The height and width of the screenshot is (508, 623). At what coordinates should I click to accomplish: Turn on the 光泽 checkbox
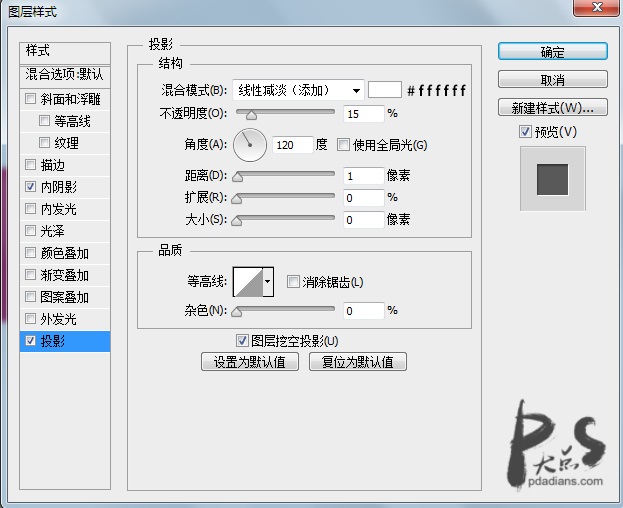30,230
